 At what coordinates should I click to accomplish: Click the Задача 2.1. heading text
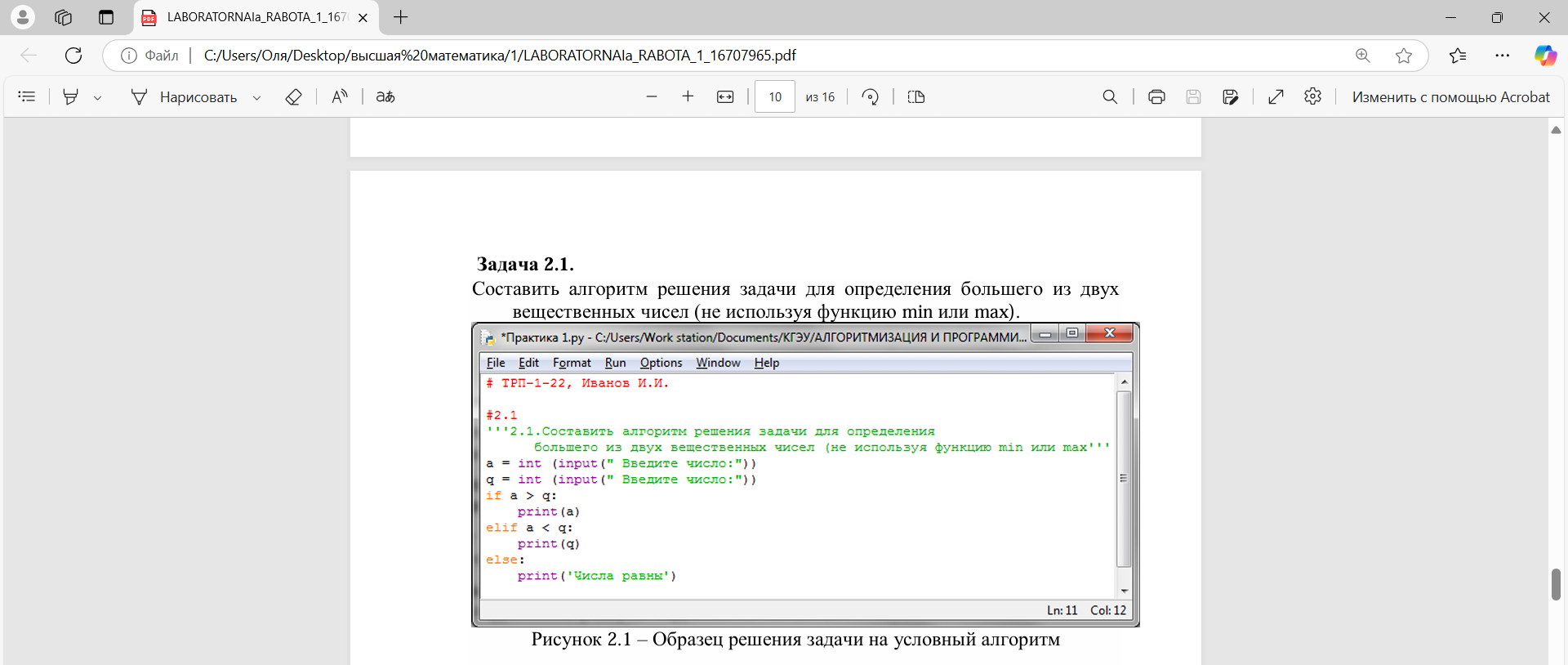point(525,264)
